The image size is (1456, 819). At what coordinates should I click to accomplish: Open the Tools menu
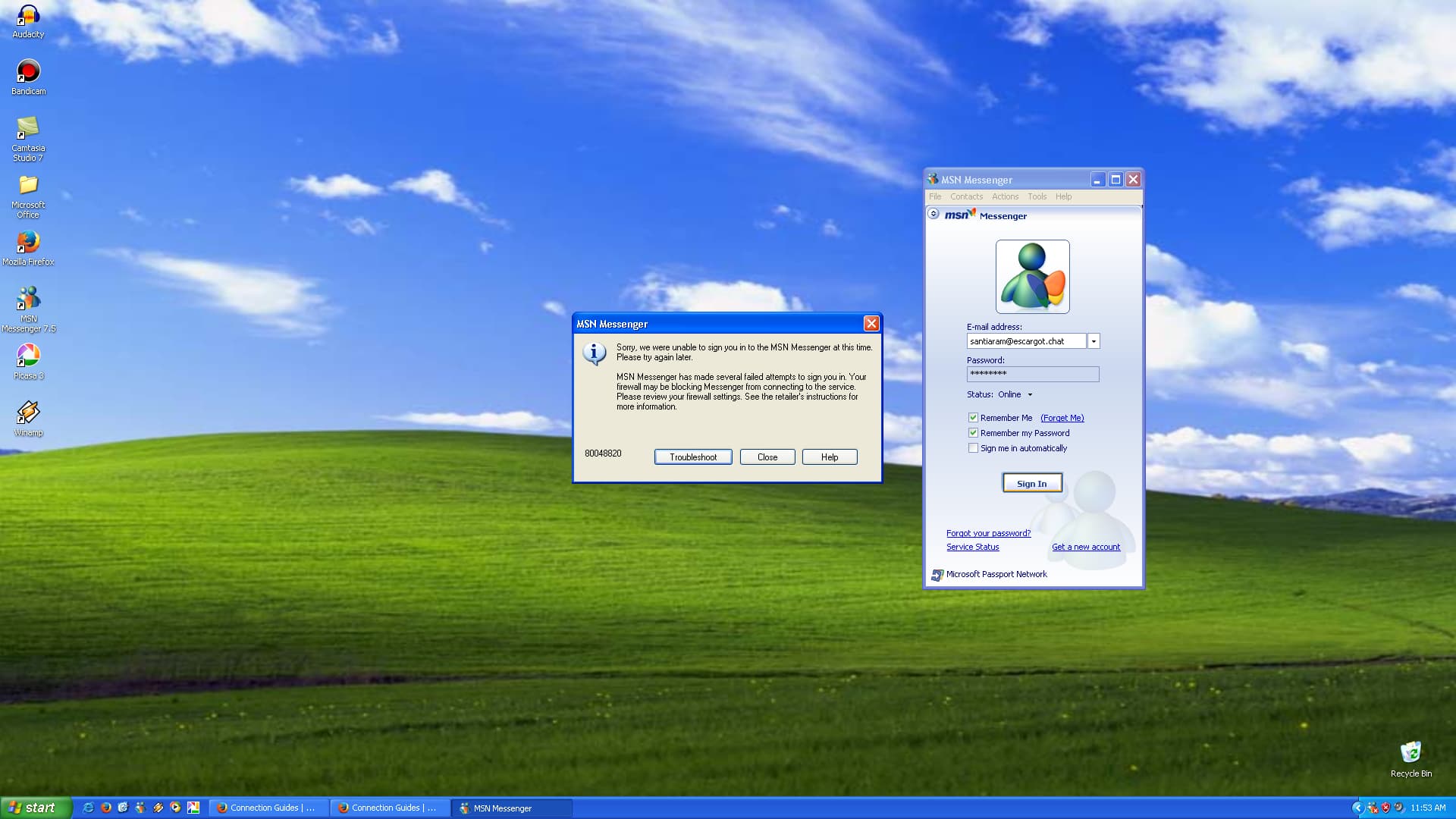pyautogui.click(x=1037, y=196)
